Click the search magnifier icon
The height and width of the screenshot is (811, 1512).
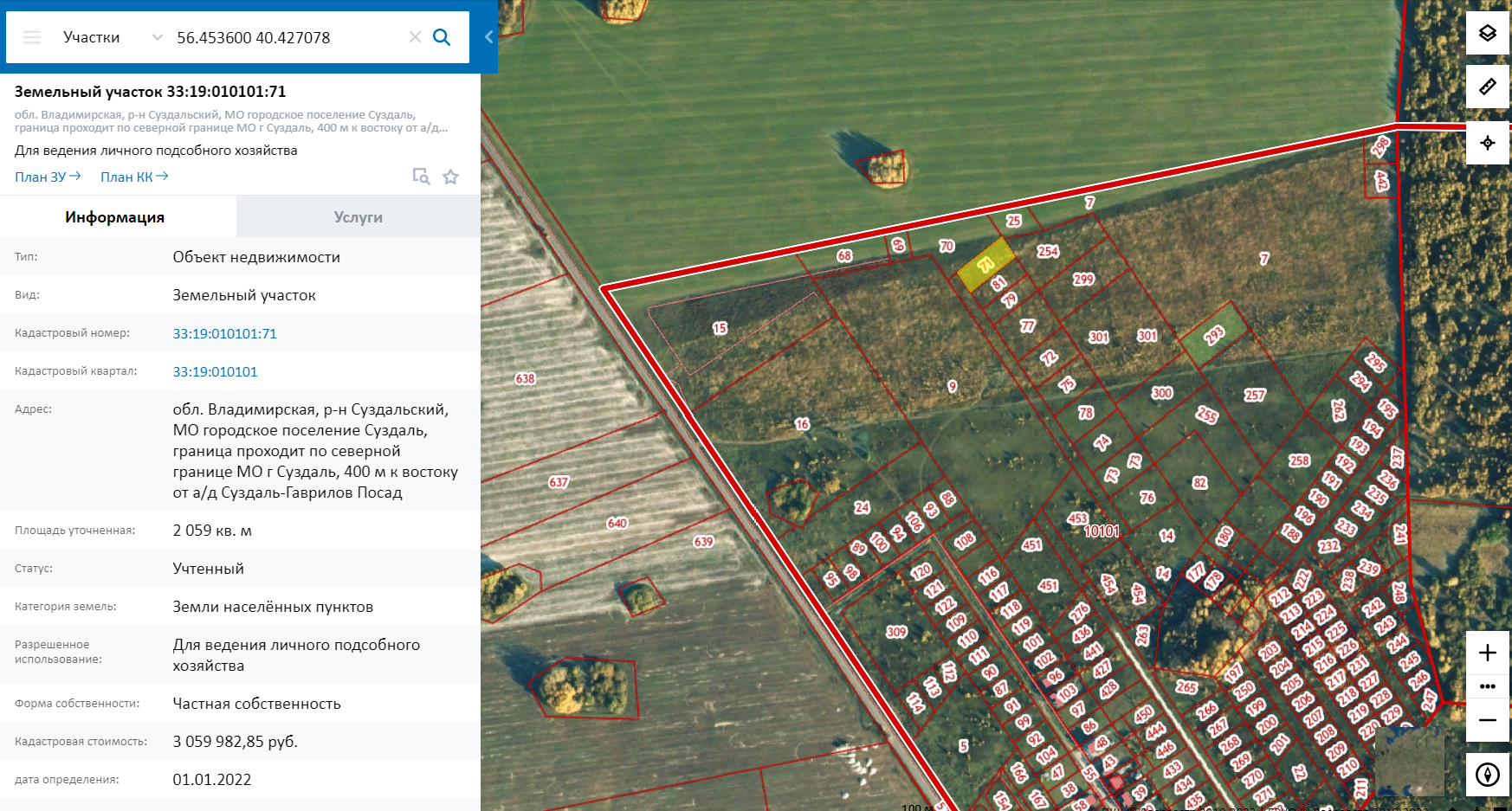[442, 37]
